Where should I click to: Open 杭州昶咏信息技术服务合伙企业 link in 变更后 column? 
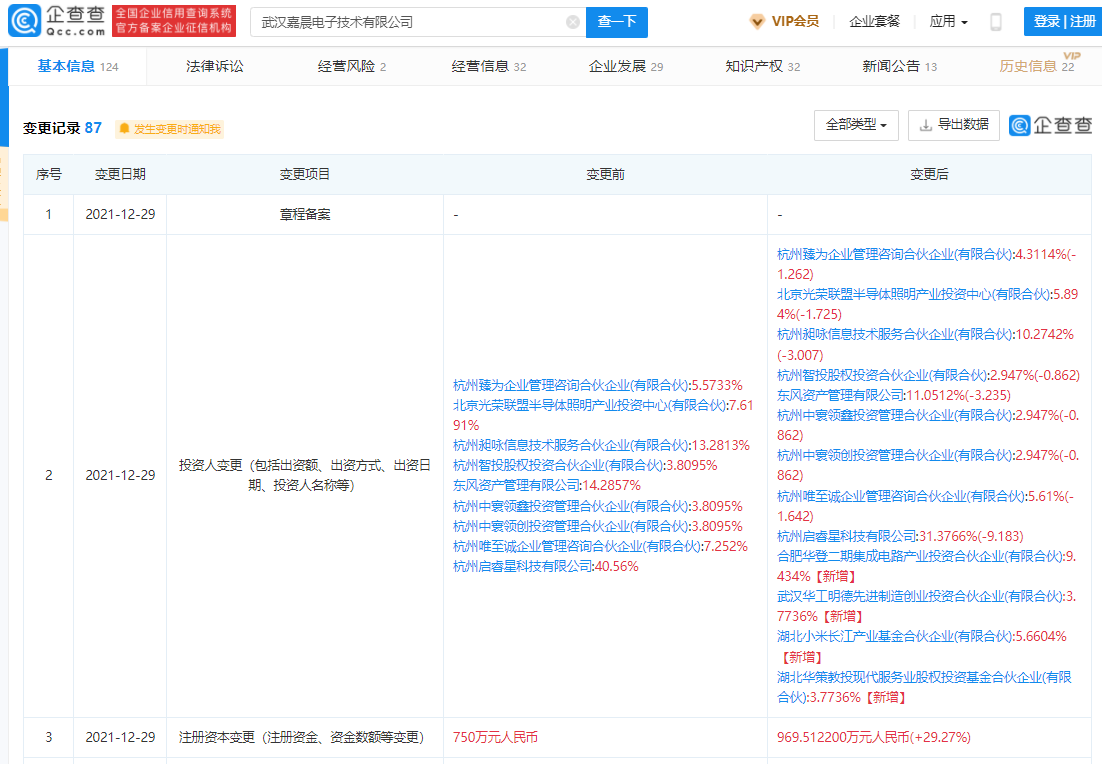[x=895, y=335]
